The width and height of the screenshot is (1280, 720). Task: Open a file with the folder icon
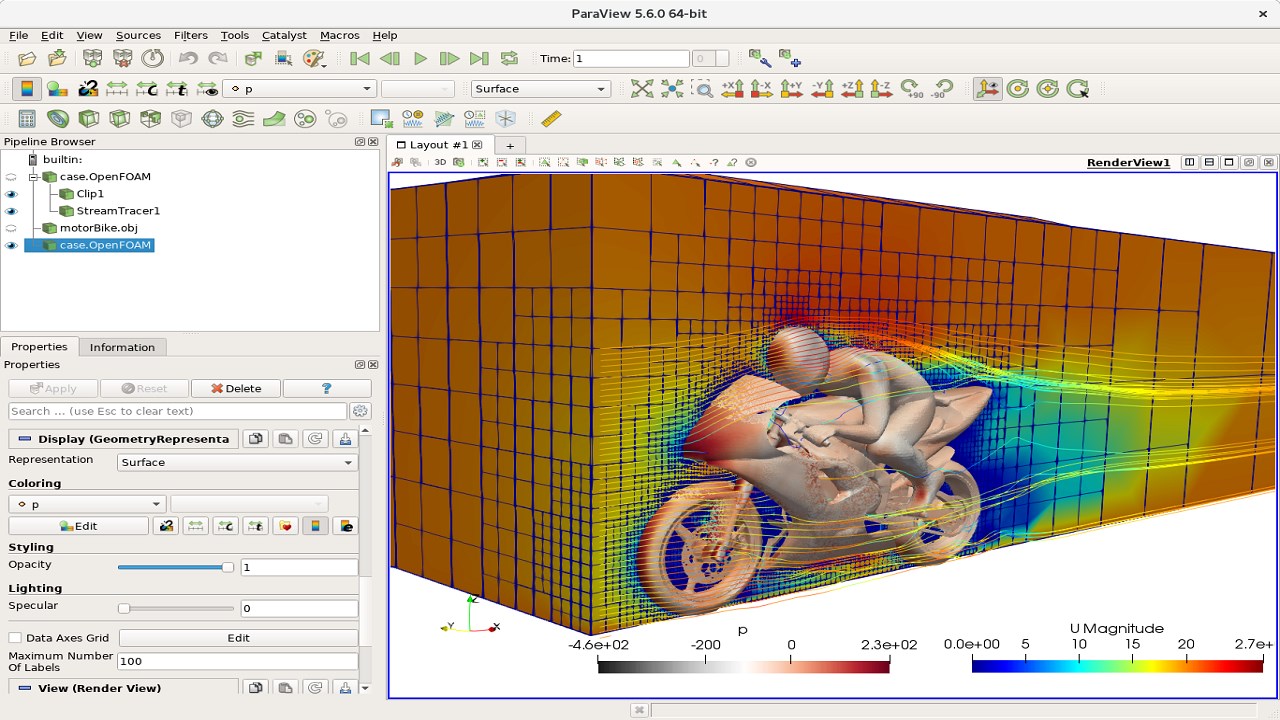coord(27,59)
